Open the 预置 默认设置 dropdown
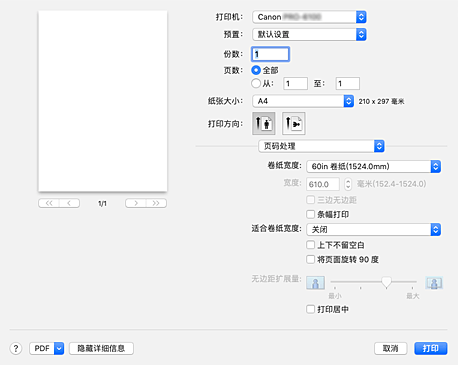 [x=309, y=34]
